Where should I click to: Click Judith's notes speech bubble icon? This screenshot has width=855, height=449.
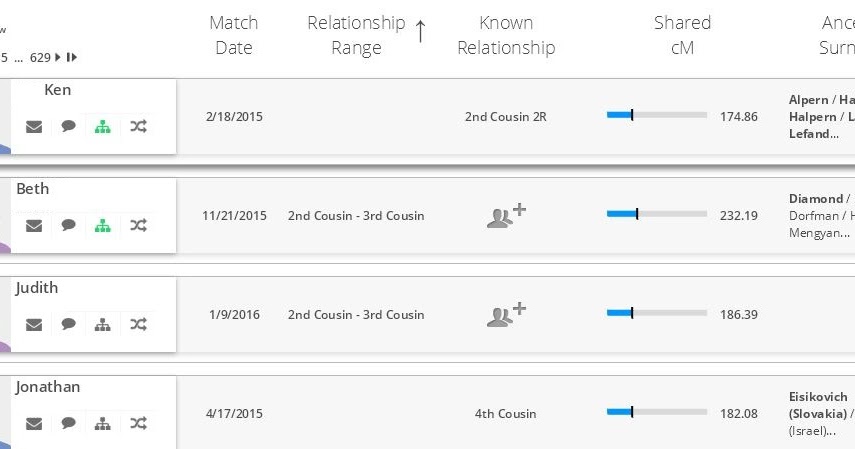(68, 324)
